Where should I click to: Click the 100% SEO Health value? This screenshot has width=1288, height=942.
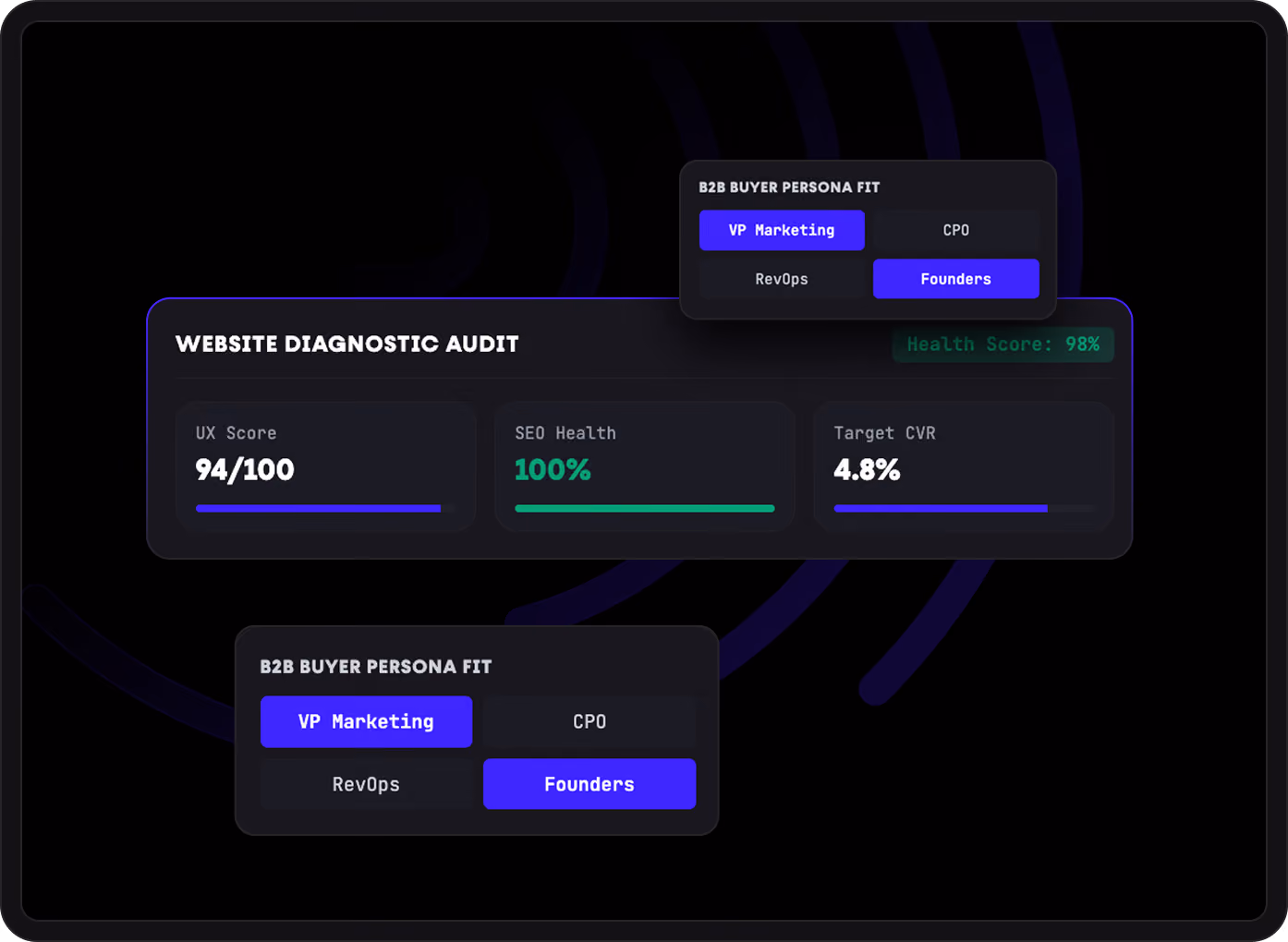[553, 470]
